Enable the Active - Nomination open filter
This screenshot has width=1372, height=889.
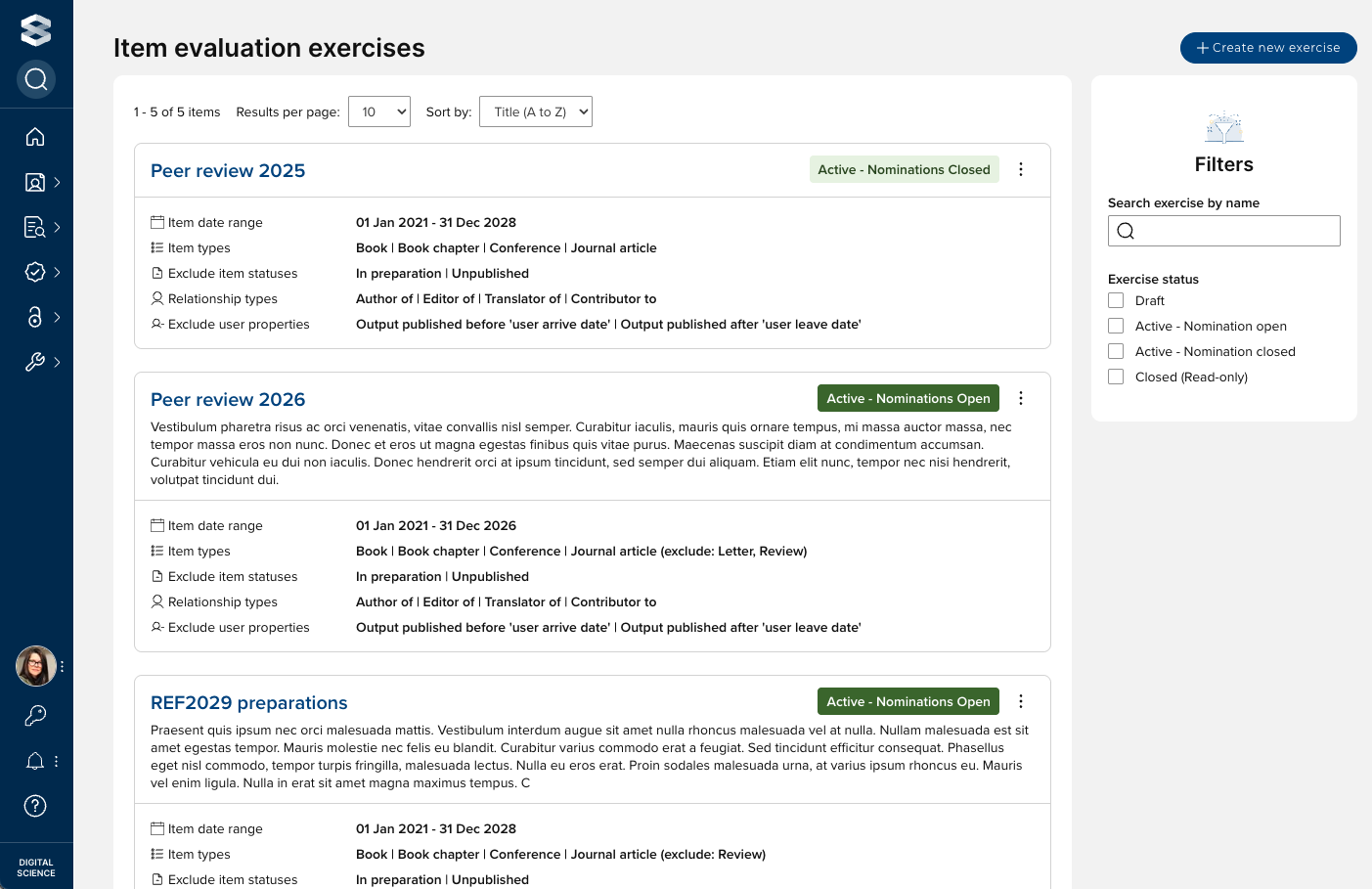(x=1116, y=326)
